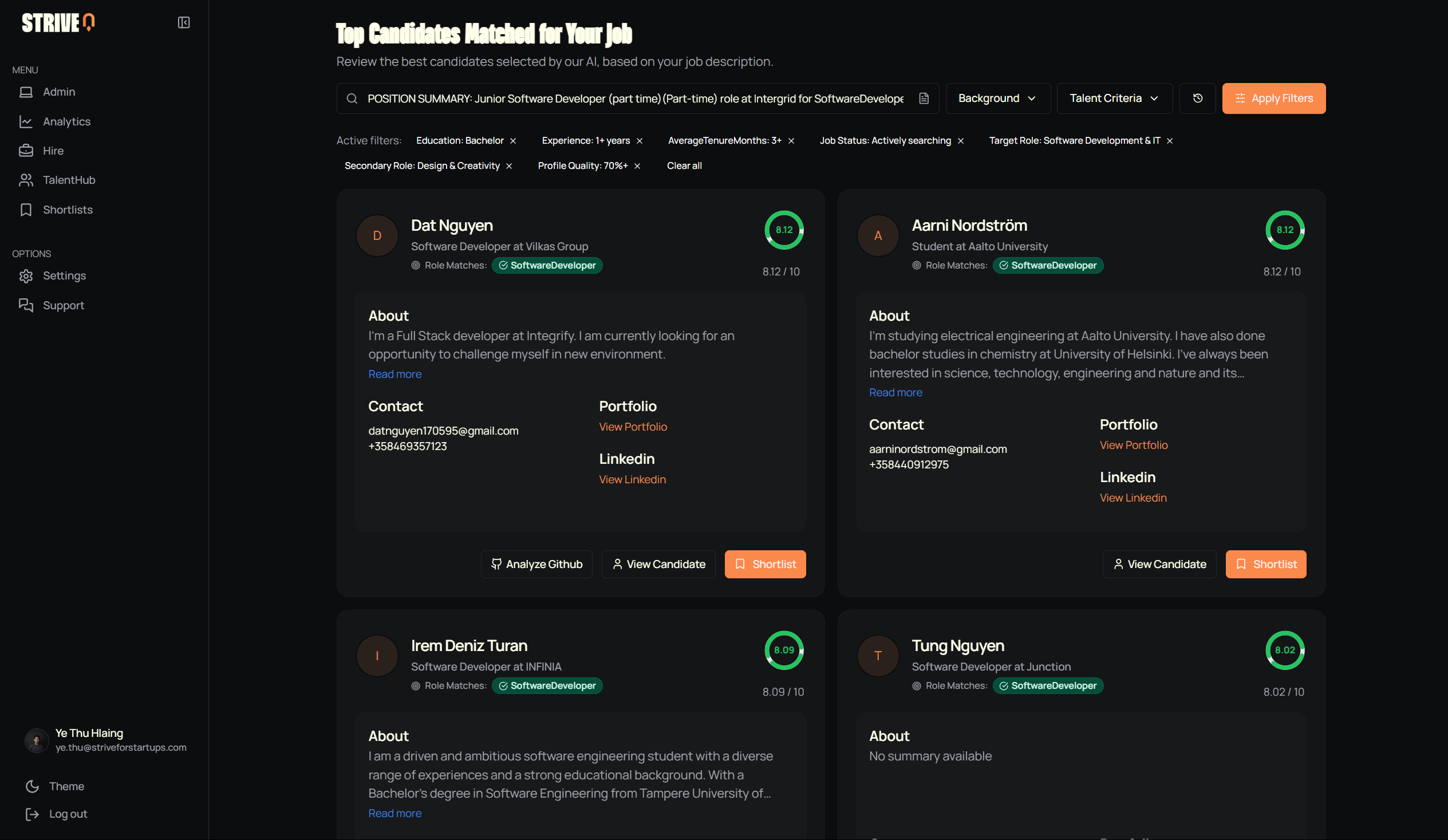Toggle the Theme moon option

pyautogui.click(x=54, y=787)
